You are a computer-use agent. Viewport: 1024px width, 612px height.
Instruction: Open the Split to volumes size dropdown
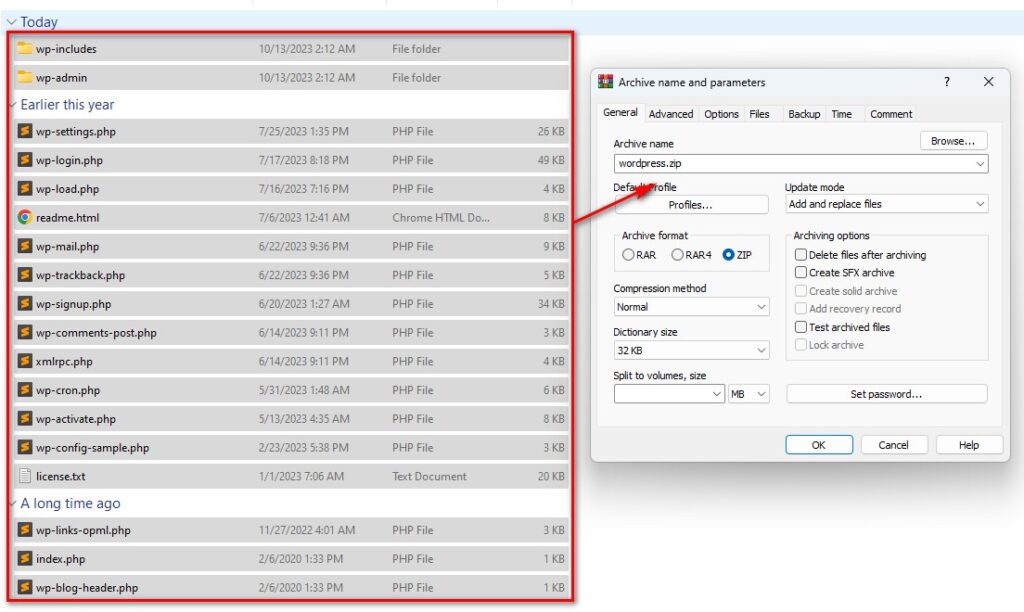point(716,394)
